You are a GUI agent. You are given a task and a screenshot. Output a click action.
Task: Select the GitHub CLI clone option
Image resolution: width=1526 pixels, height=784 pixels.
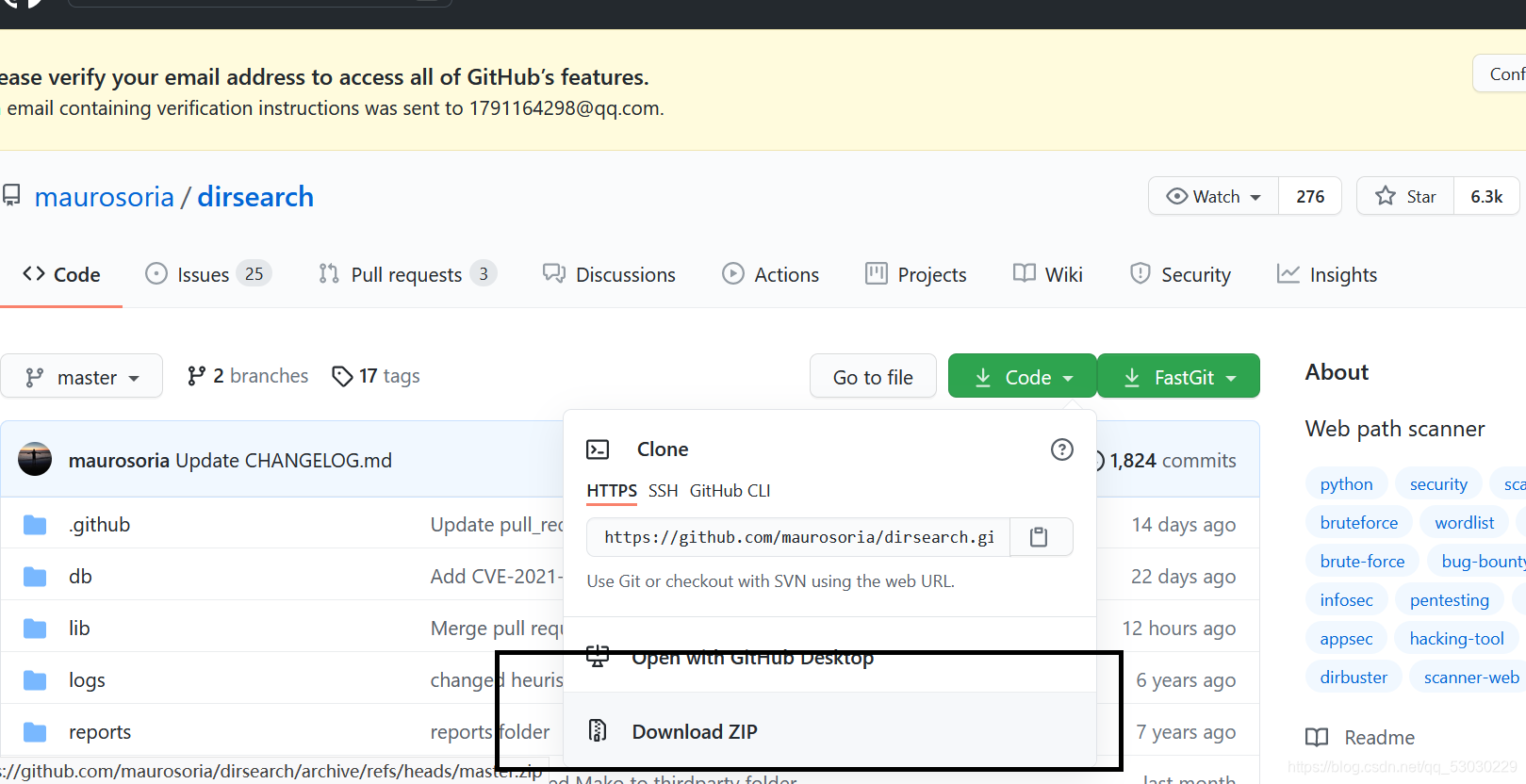point(730,490)
